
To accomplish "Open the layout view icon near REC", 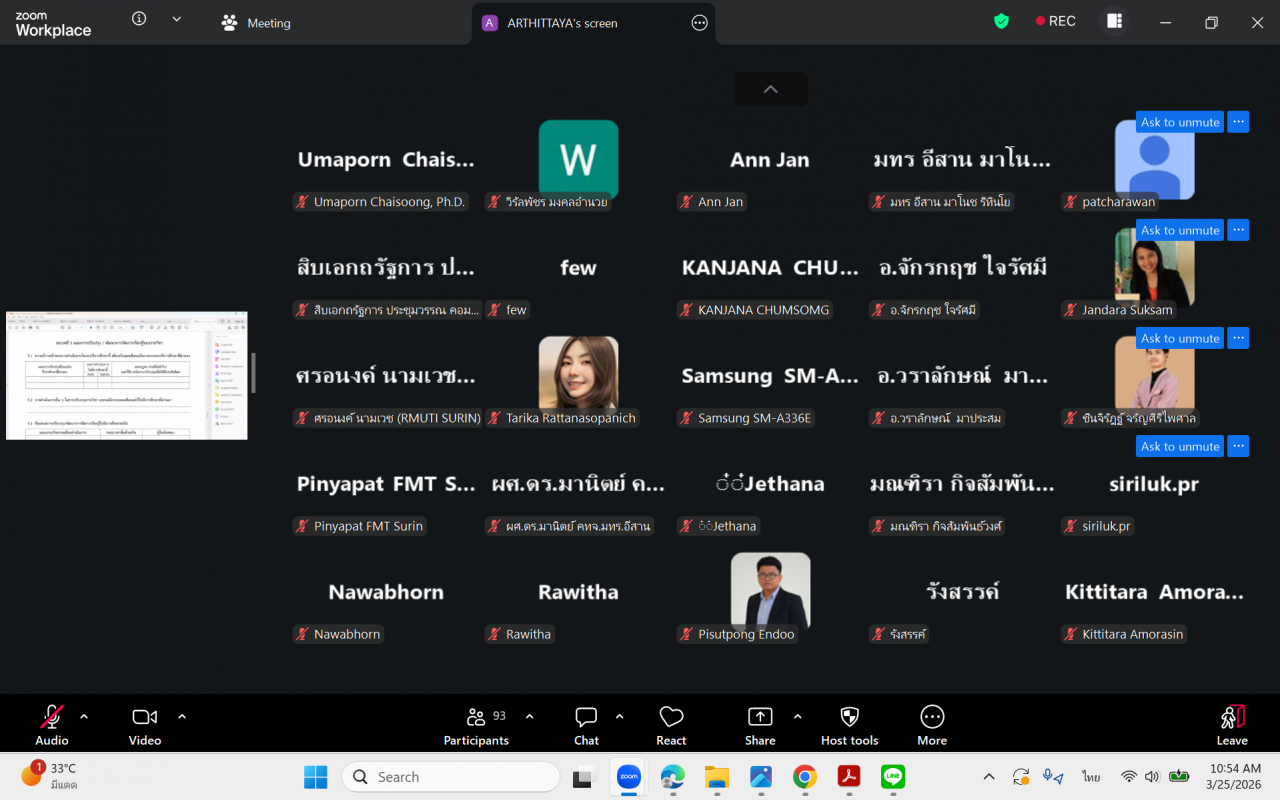I will pyautogui.click(x=1114, y=21).
